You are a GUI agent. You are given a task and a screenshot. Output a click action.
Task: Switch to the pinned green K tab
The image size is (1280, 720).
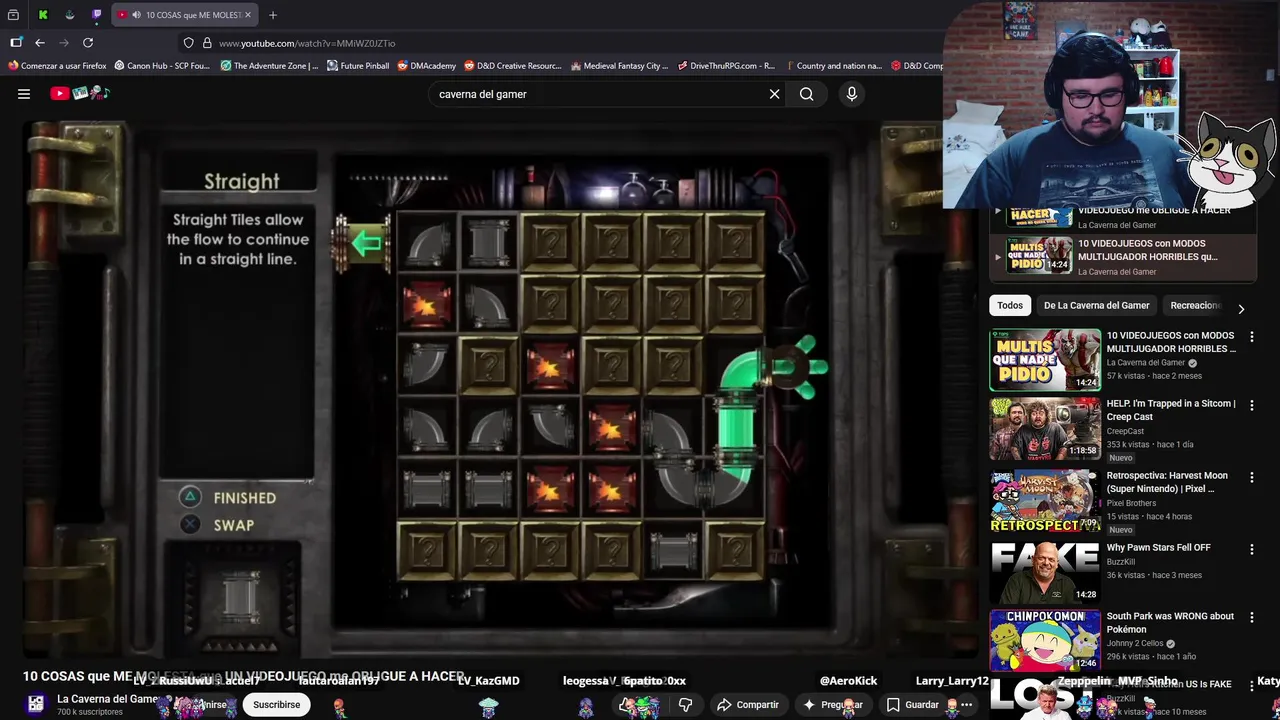[x=43, y=15]
